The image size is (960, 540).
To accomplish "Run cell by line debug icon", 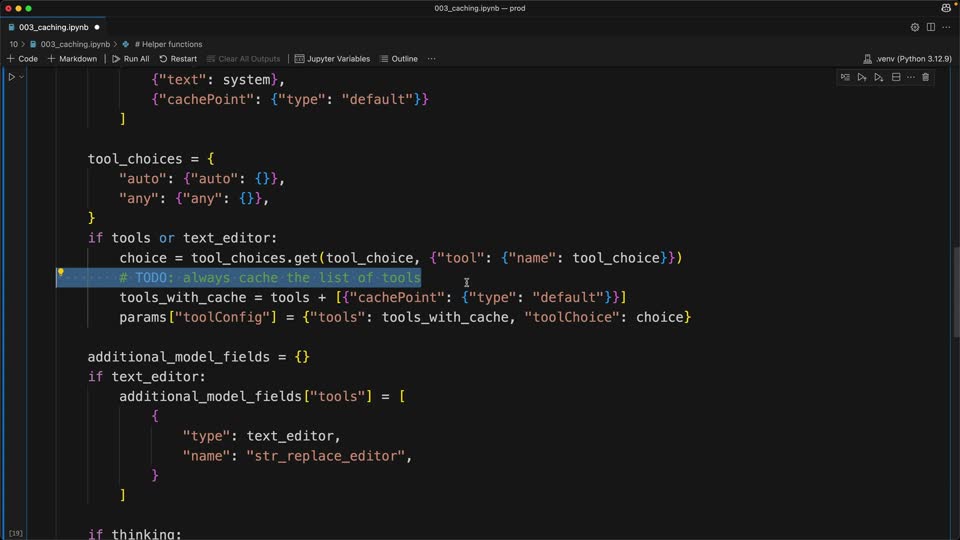I will 845,77.
